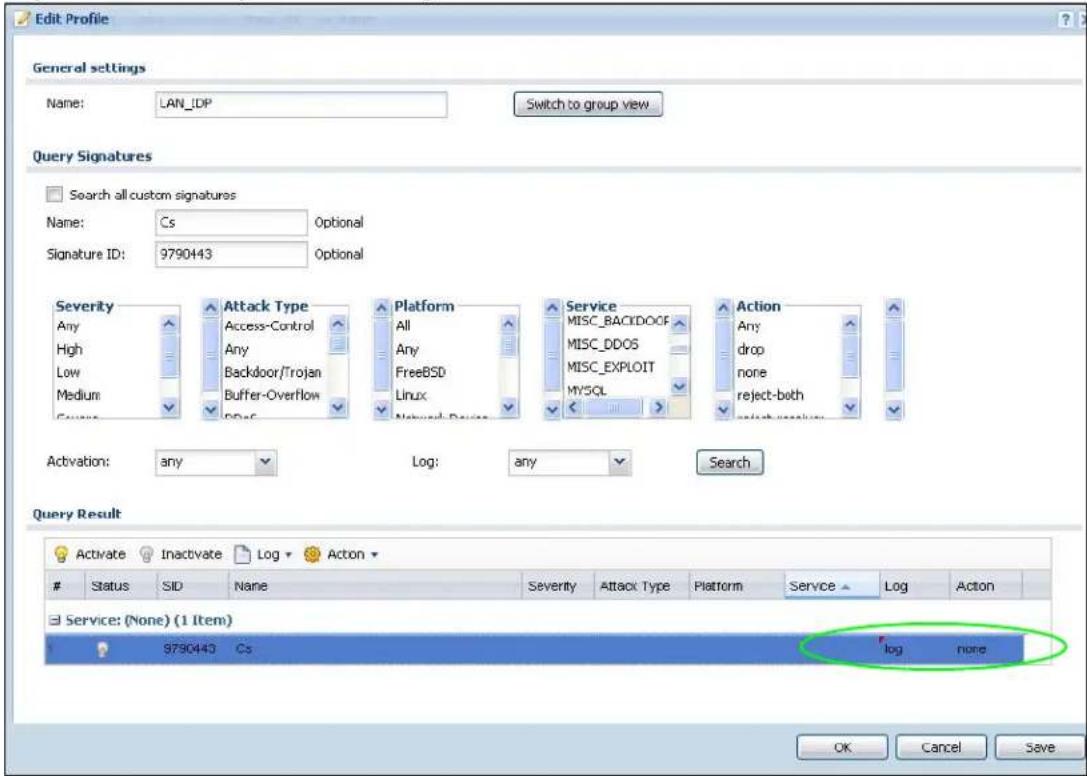Select none in Action filter list
Viewport: 1087px width, 776px height.
[x=752, y=372]
